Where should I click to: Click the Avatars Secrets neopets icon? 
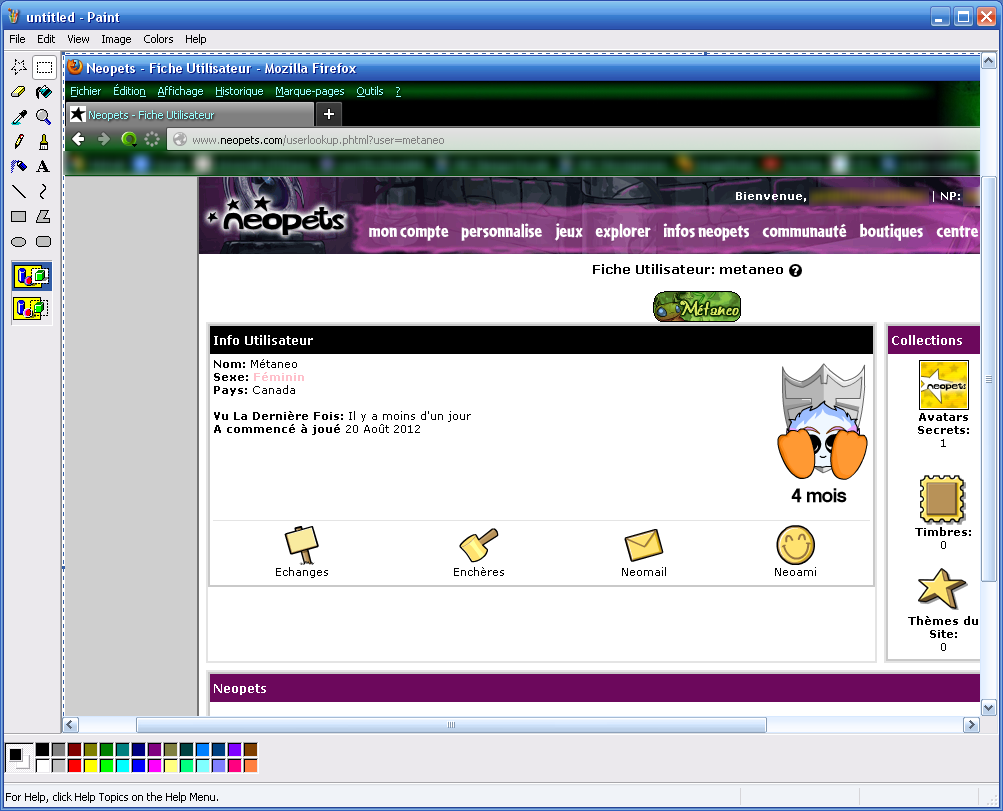(944, 385)
